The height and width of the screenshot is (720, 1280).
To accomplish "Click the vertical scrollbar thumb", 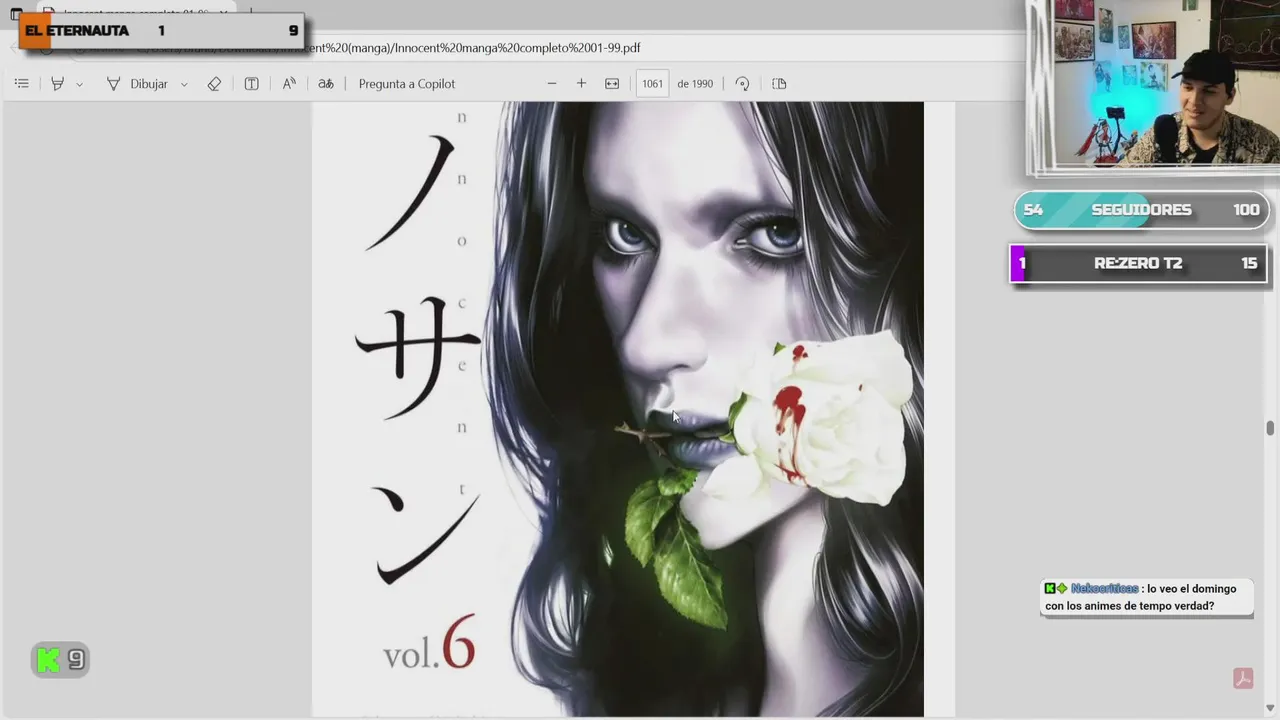I will (x=1270, y=428).
